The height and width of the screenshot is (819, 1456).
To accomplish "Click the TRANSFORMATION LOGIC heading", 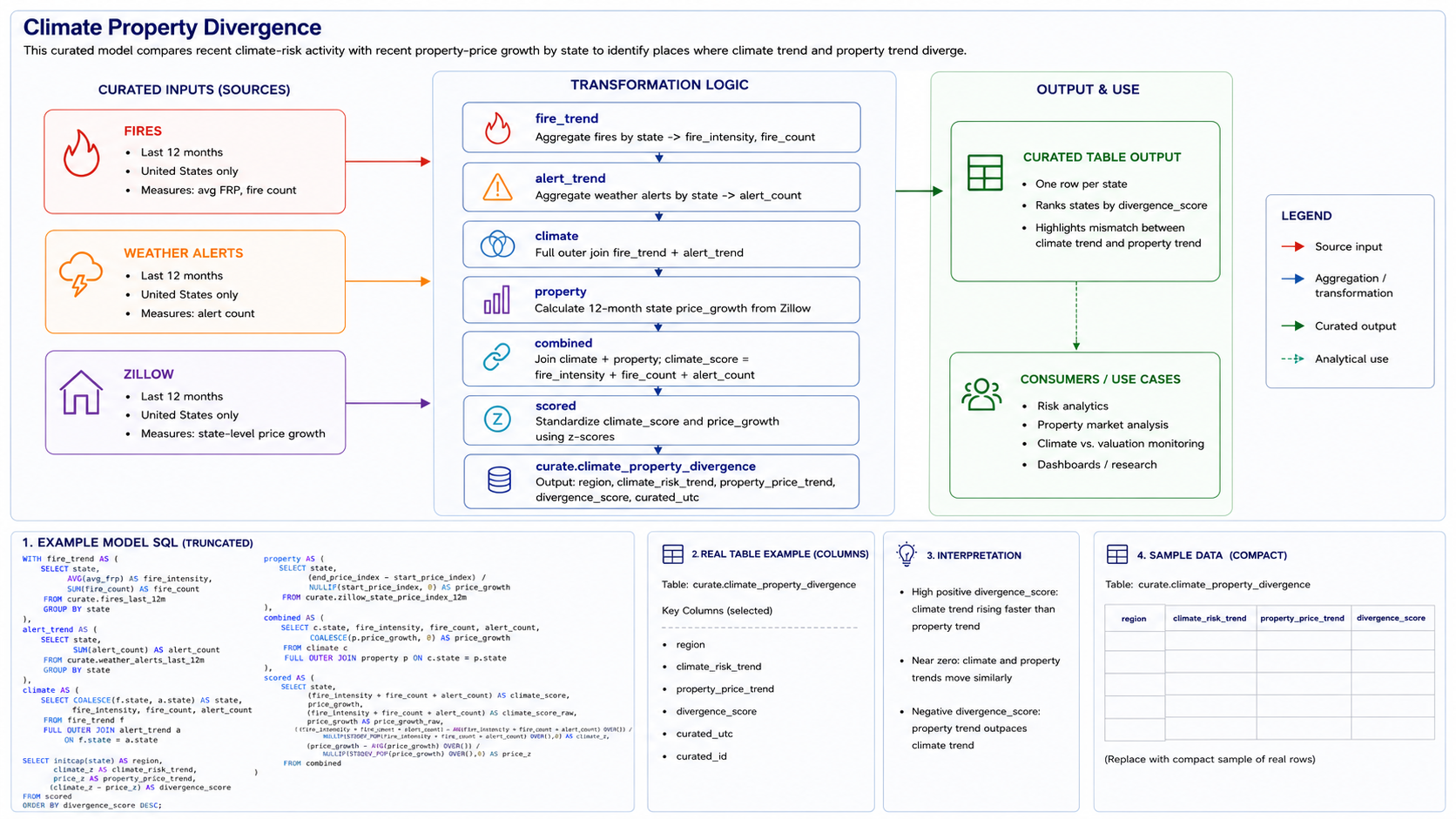I will (x=659, y=84).
